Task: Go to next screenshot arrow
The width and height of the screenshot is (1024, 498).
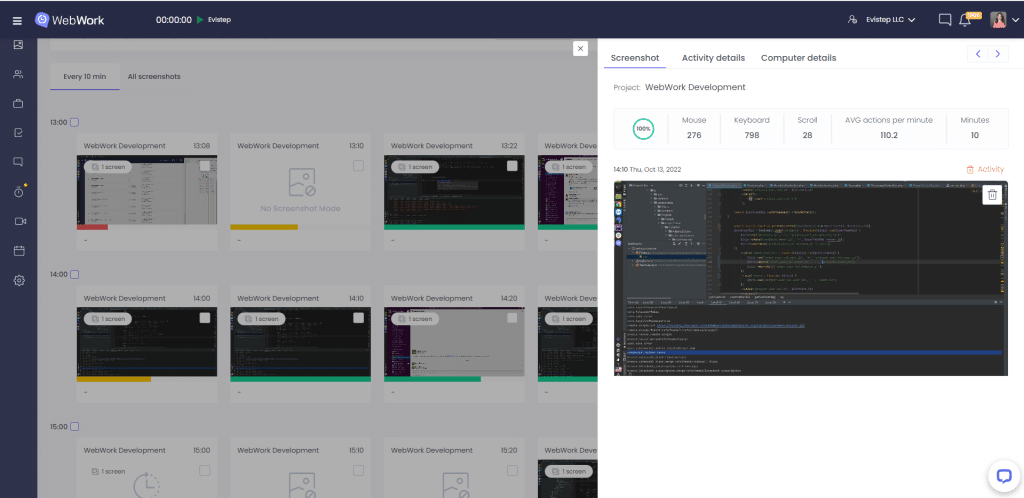Action: (x=998, y=54)
